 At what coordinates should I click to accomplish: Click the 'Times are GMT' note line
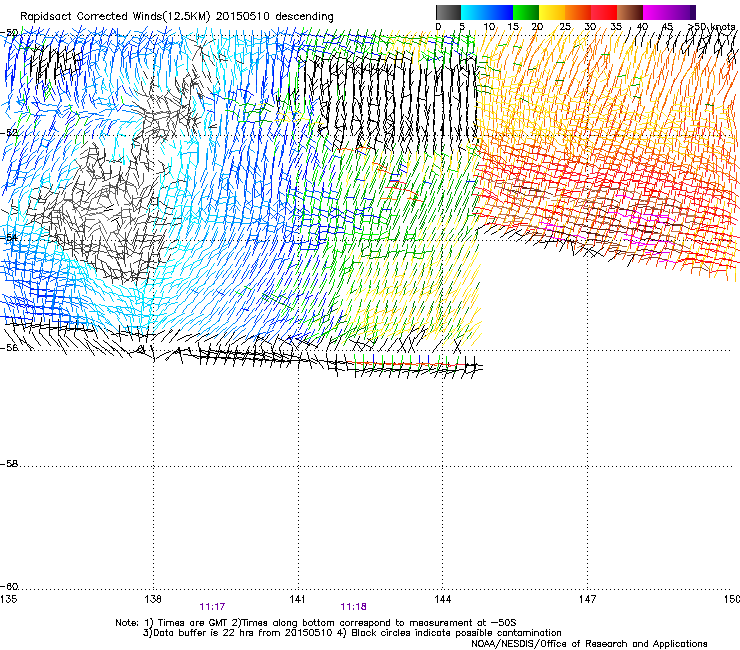(316, 623)
